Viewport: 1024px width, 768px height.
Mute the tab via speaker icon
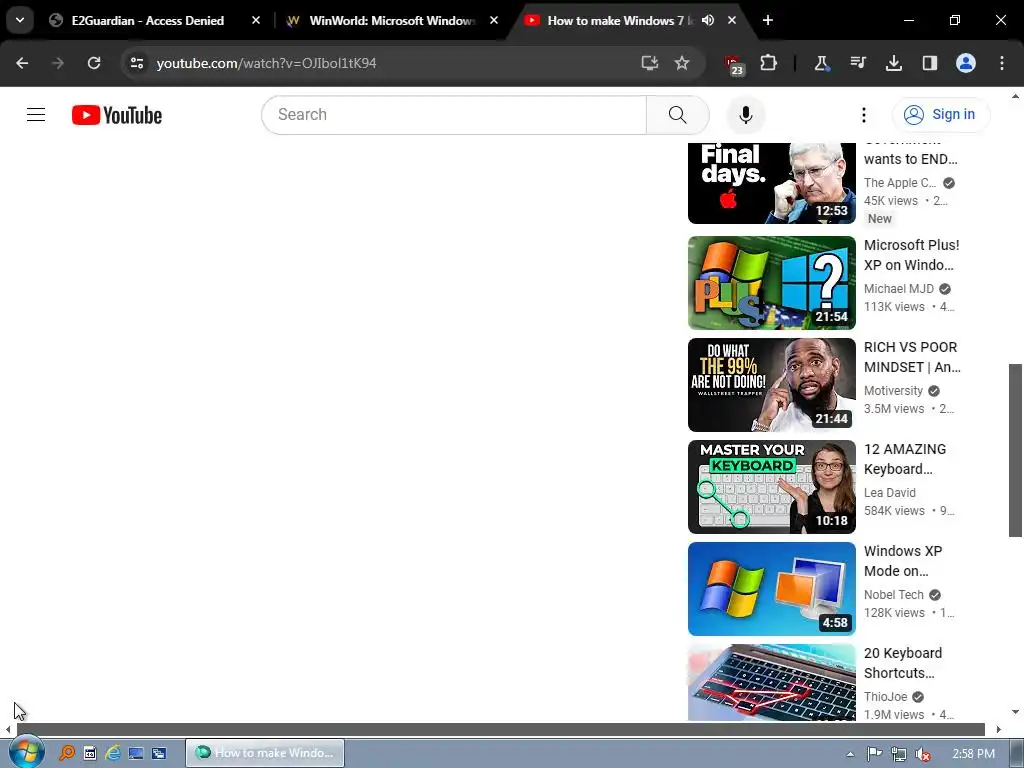click(708, 20)
